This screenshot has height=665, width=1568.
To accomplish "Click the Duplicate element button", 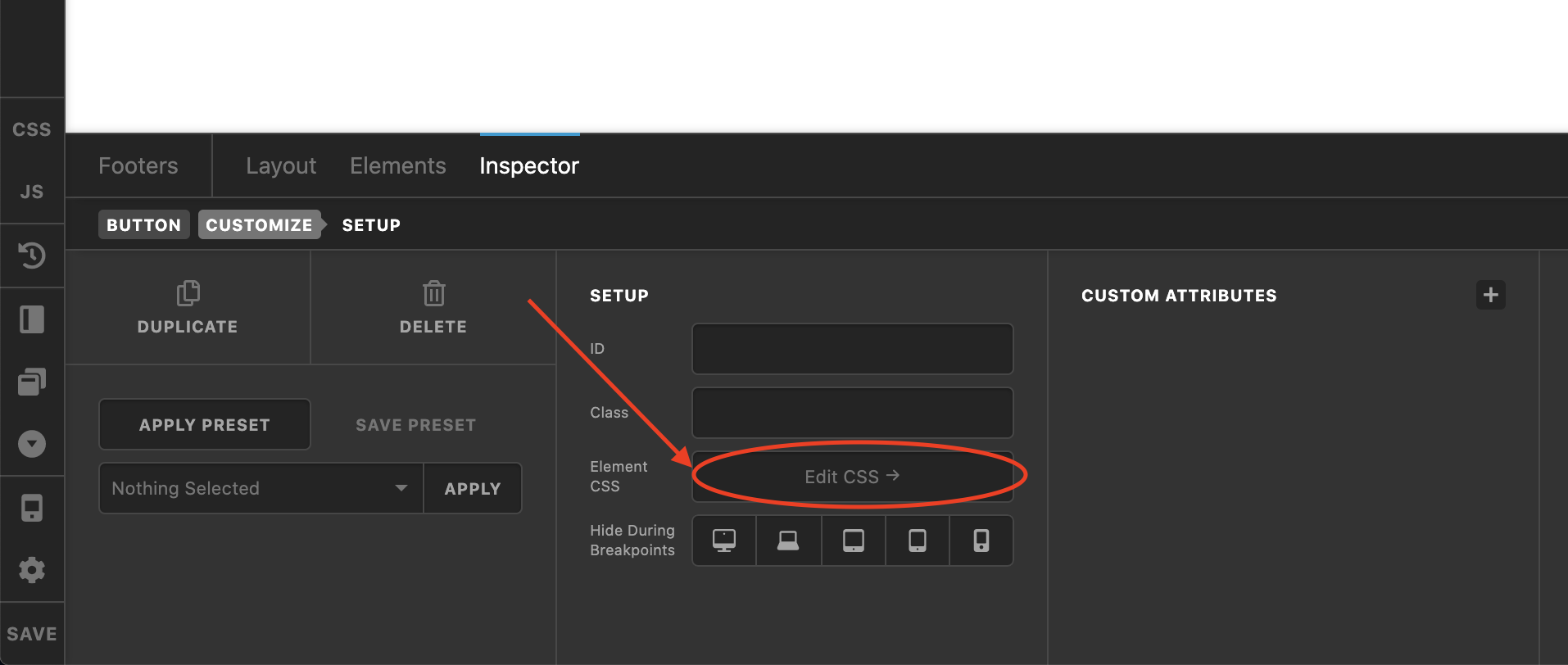I will [188, 307].
